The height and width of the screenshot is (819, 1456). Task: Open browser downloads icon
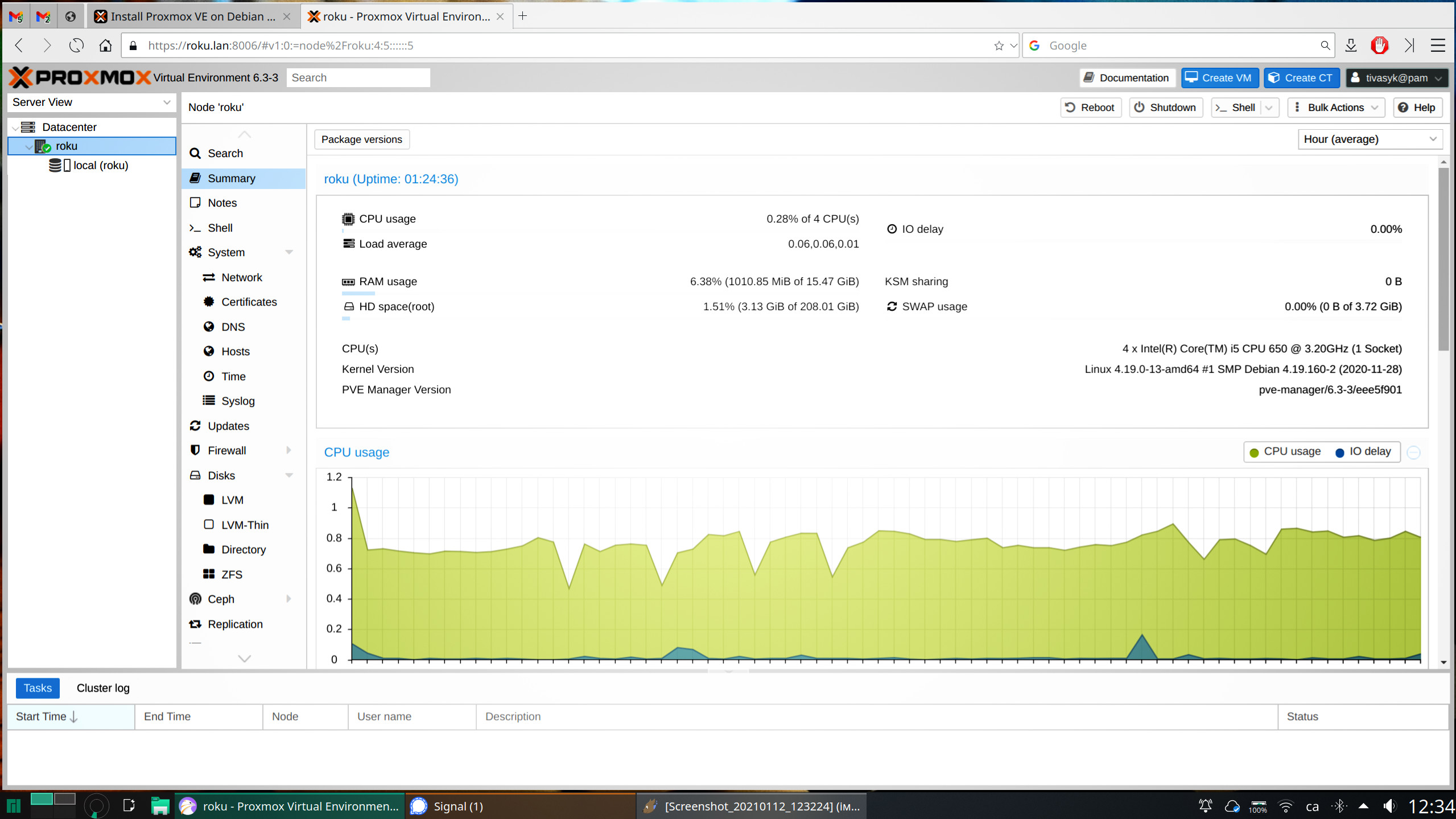click(1351, 46)
